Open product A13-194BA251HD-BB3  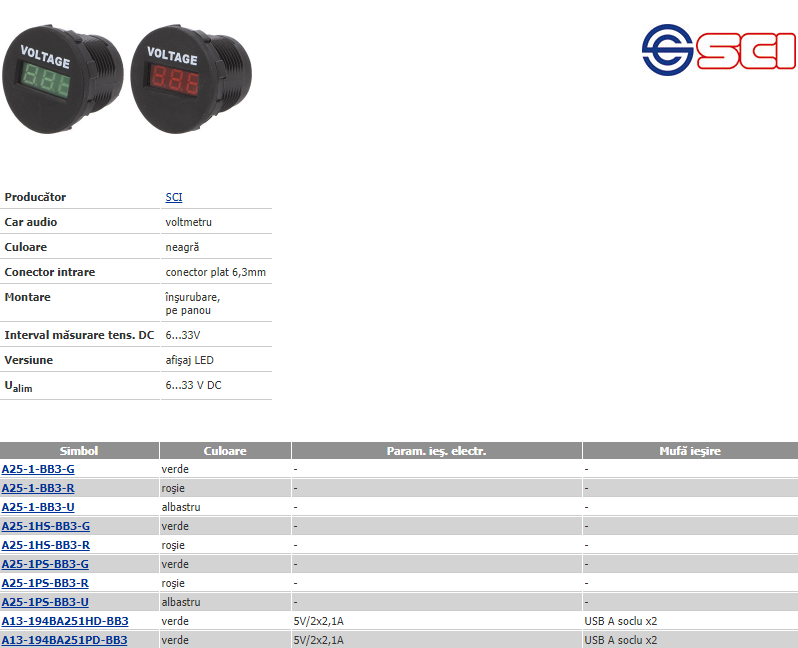[x=65, y=621]
